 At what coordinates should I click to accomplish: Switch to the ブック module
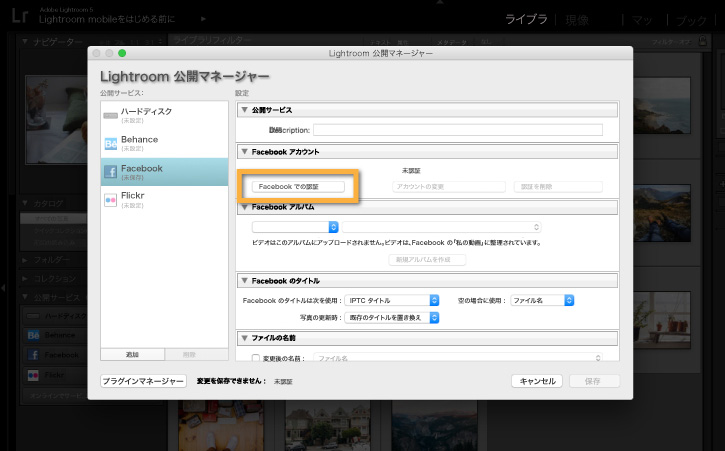[691, 20]
